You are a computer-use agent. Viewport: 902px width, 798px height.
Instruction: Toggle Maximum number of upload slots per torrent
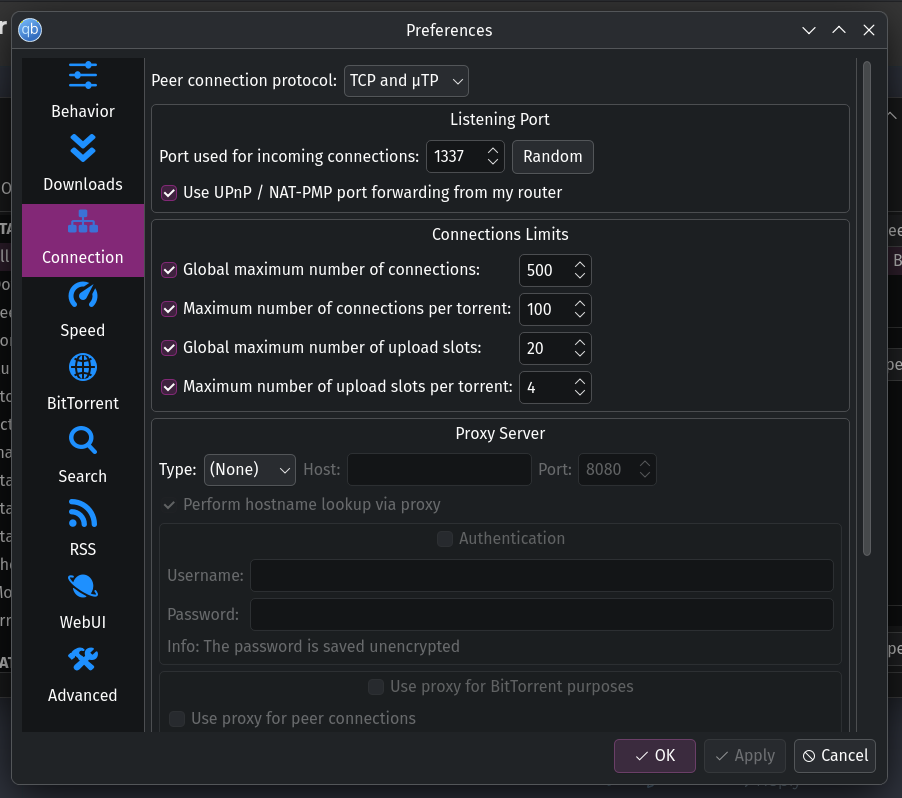[x=169, y=386]
